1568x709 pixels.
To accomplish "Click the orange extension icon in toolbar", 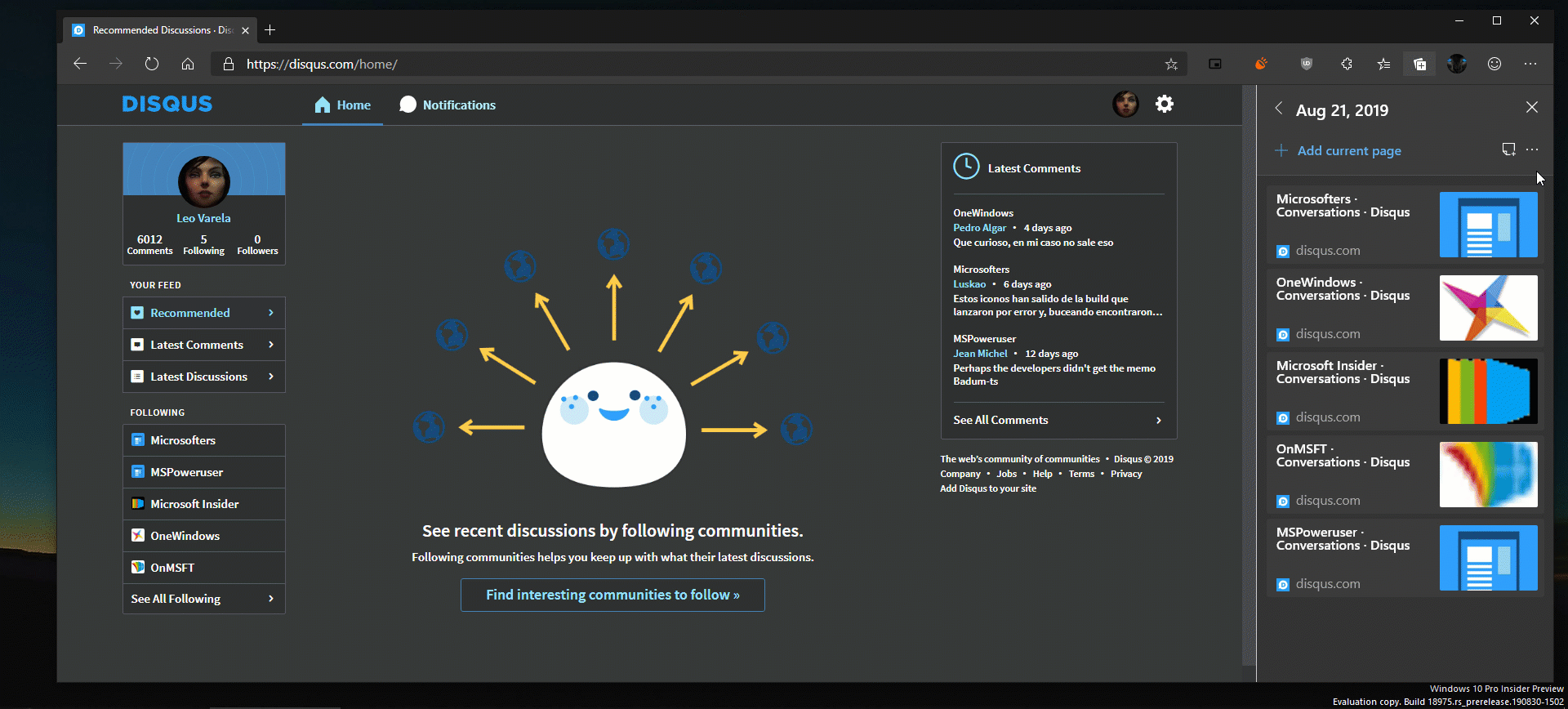I will [1261, 64].
